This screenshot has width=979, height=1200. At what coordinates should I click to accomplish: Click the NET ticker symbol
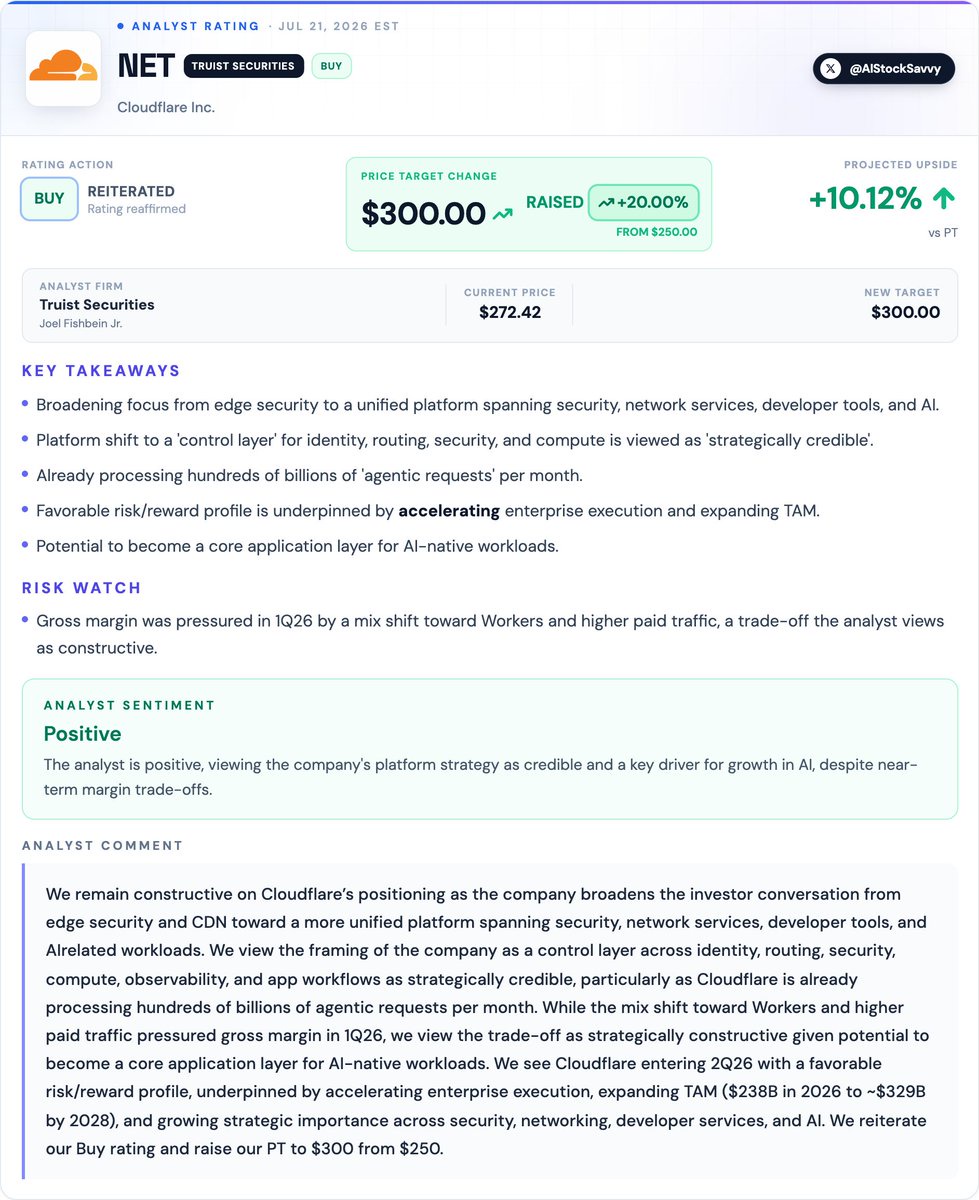[146, 66]
